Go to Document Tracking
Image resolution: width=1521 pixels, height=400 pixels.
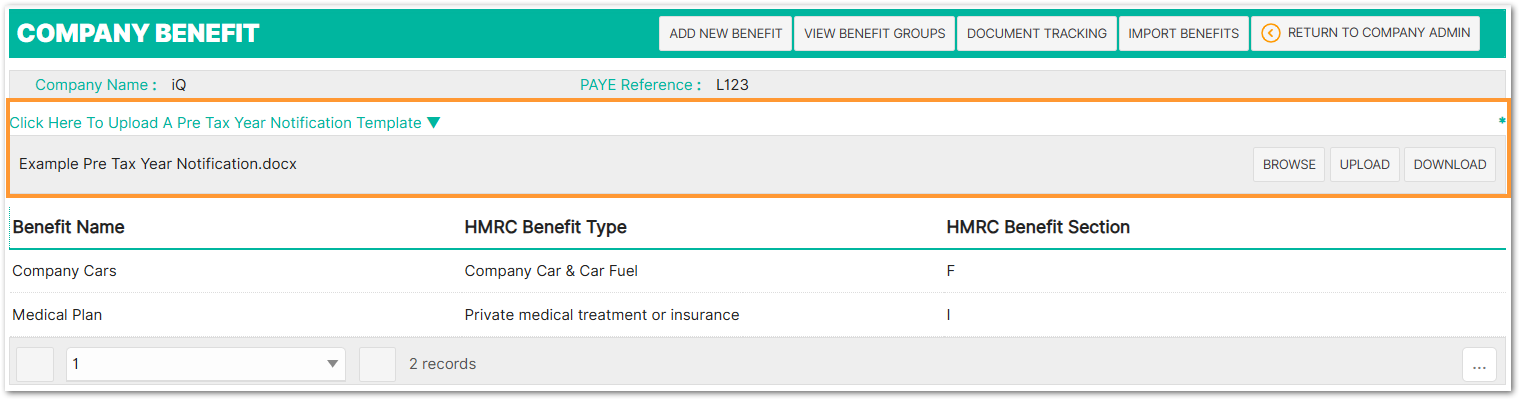click(1036, 33)
